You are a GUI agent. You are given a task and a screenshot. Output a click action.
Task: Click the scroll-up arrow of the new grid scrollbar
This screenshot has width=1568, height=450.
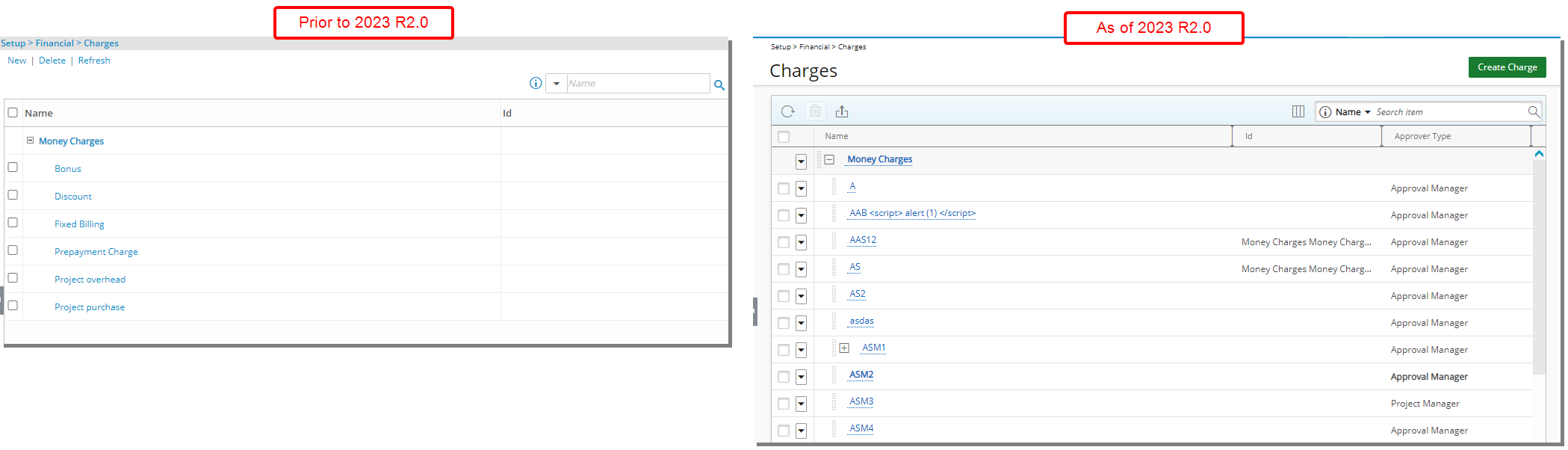pos(1539,153)
